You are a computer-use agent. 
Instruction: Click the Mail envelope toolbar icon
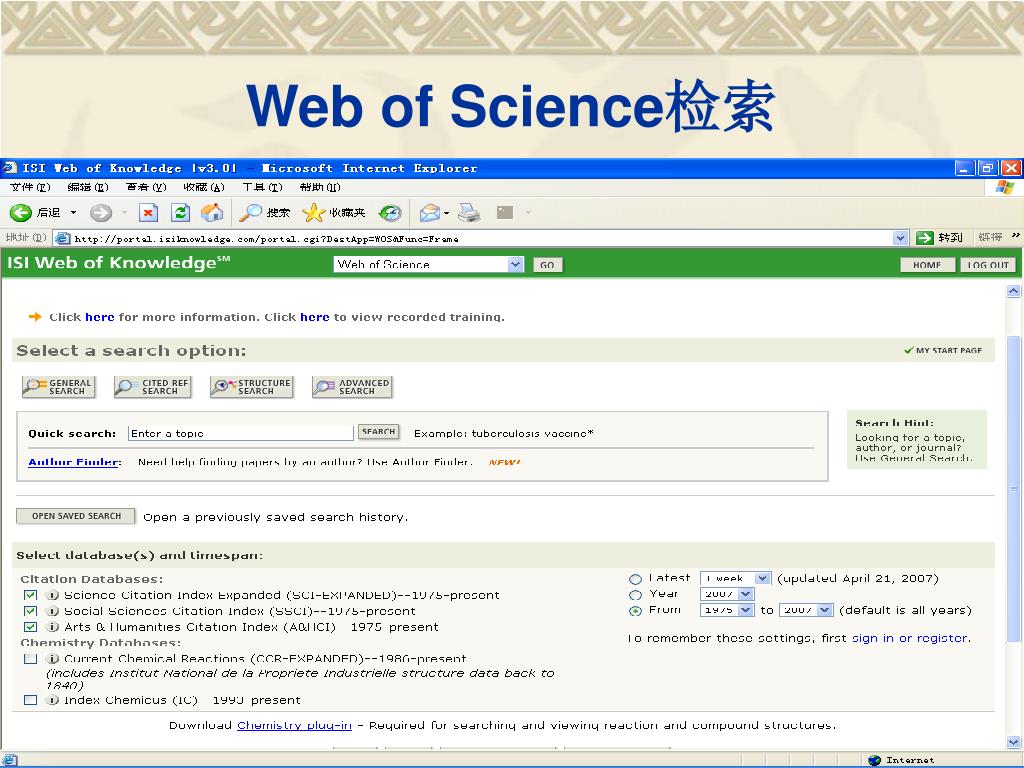click(430, 212)
